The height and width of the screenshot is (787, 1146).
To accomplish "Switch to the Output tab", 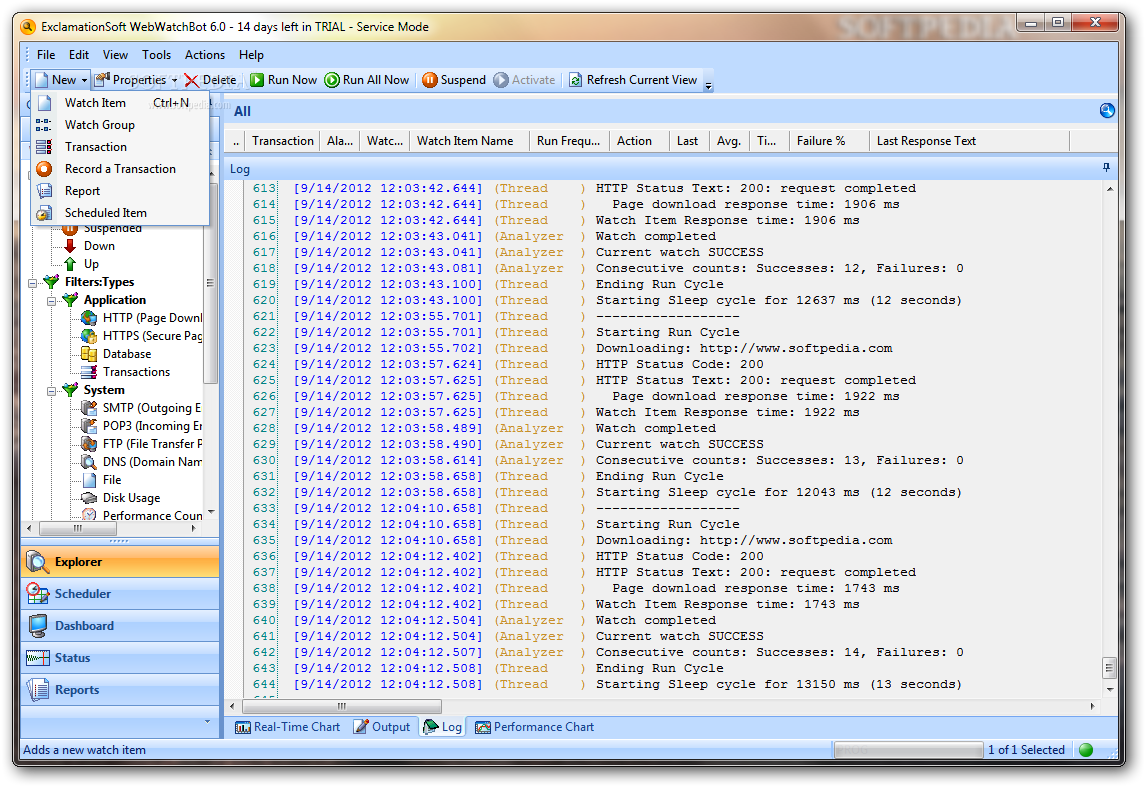I will click(382, 727).
